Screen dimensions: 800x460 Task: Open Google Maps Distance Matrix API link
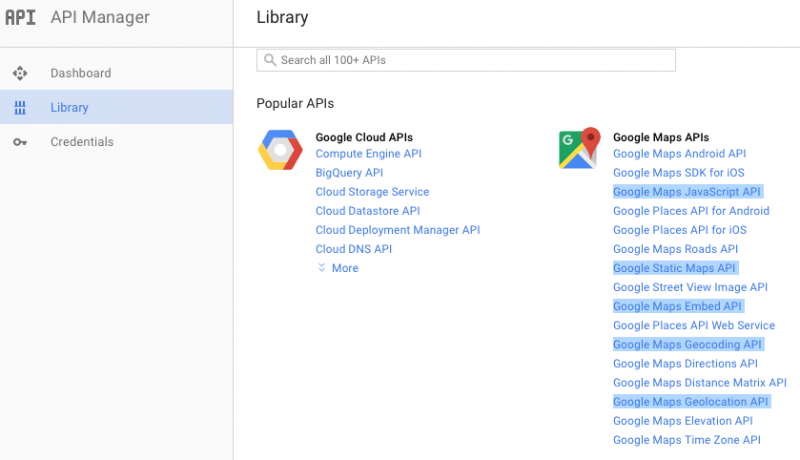point(700,382)
